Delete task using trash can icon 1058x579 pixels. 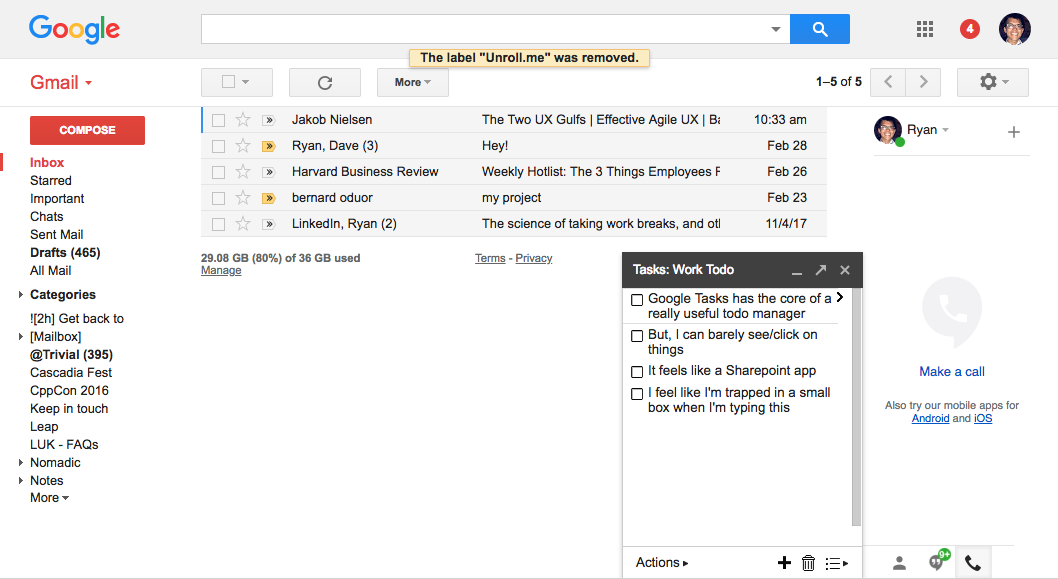tap(809, 563)
